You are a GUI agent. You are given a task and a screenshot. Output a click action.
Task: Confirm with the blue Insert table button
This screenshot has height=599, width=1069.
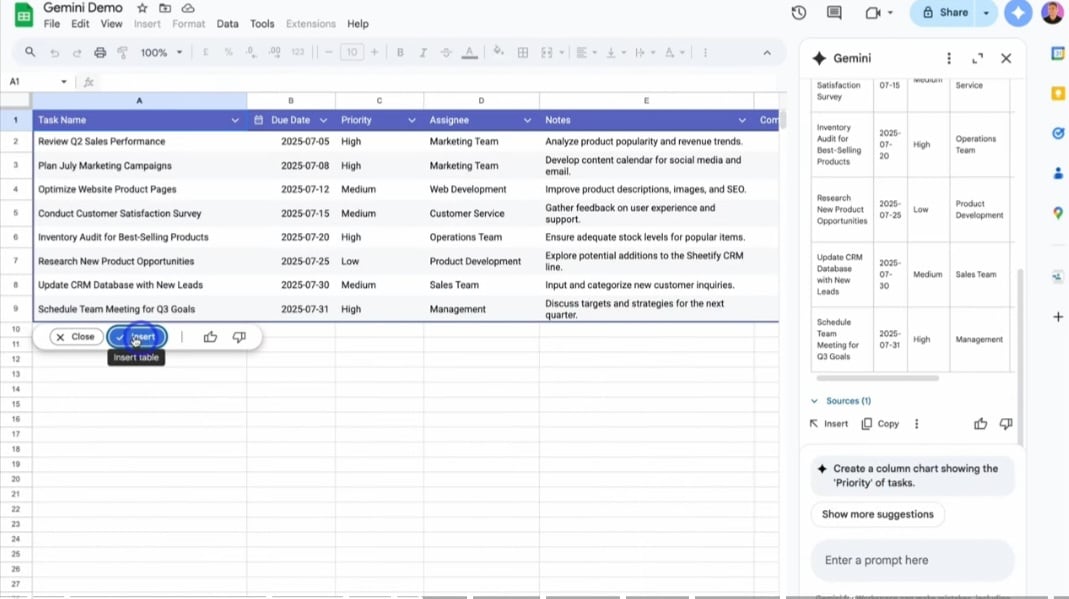pyautogui.click(x=136, y=337)
